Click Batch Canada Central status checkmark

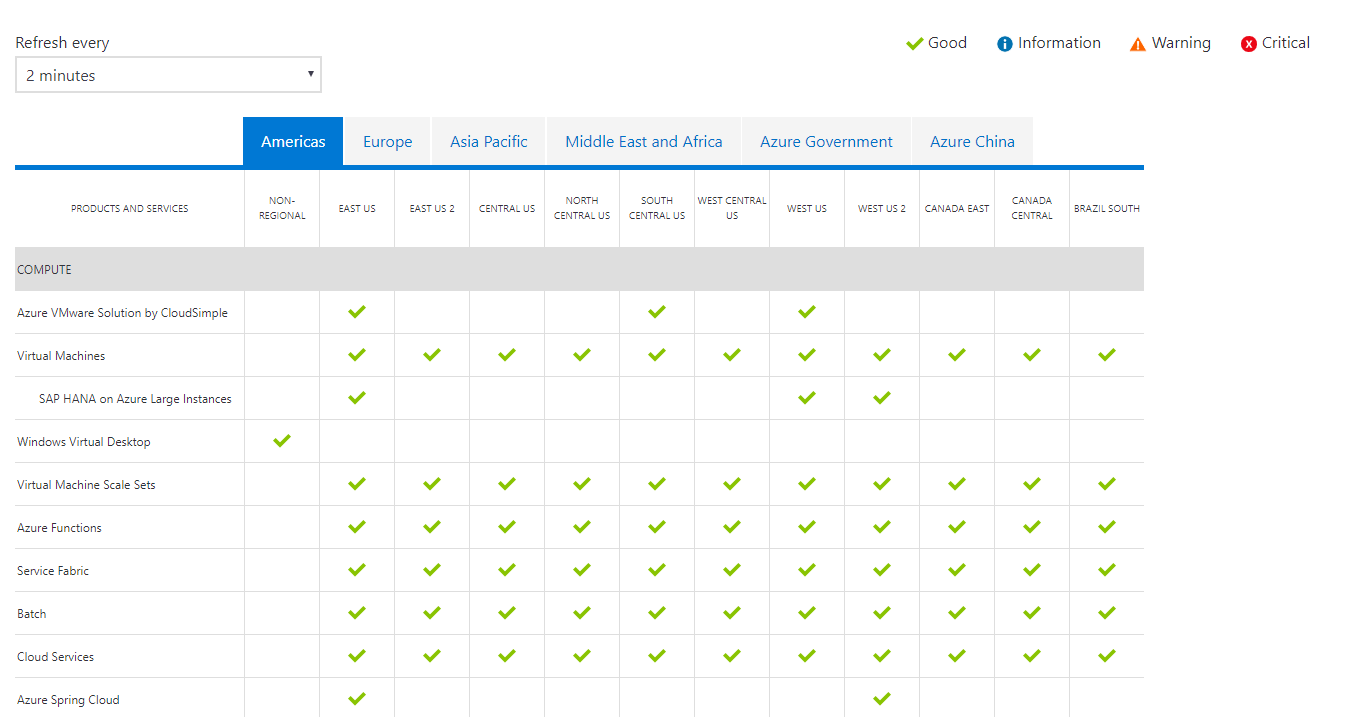pyautogui.click(x=1032, y=613)
